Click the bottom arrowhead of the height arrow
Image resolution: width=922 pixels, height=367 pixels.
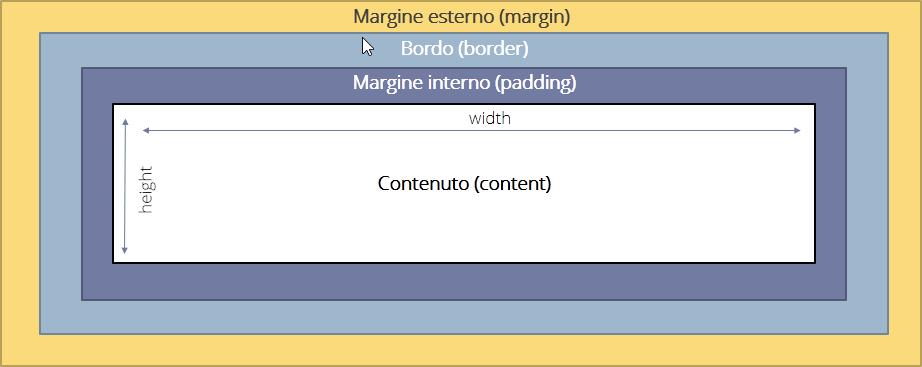pos(125,250)
